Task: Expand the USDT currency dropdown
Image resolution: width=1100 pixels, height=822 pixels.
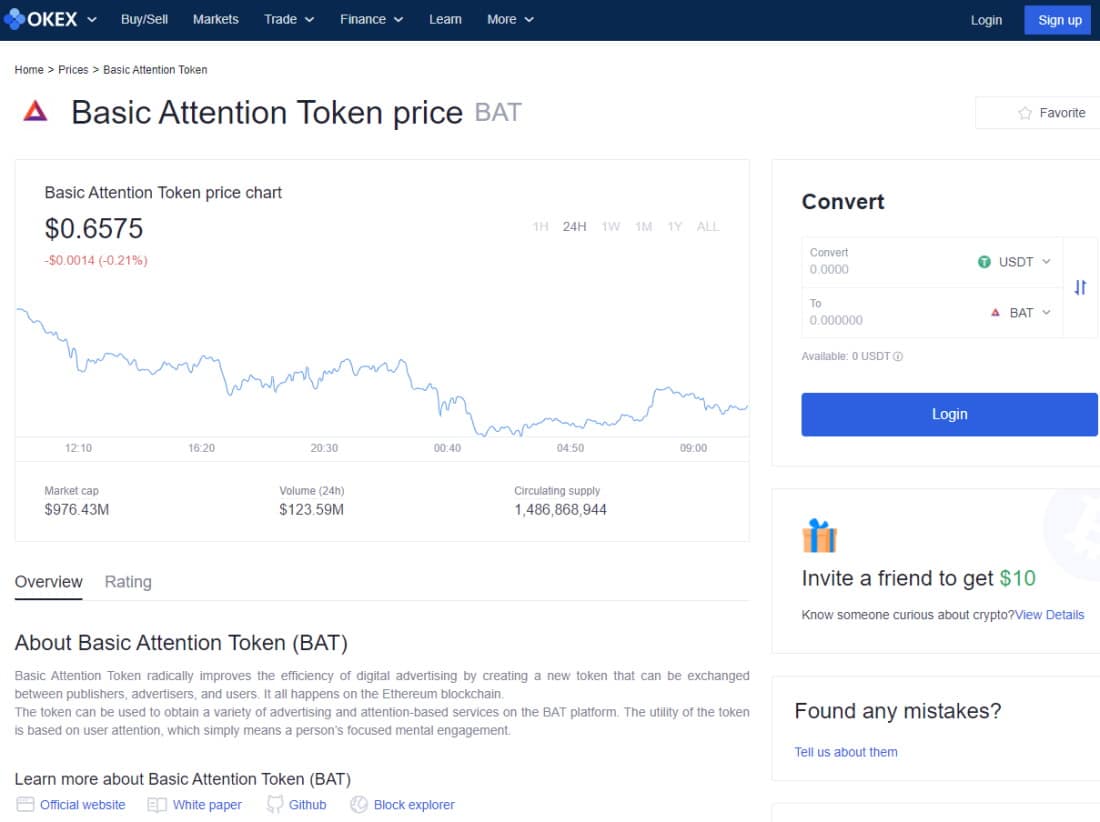Action: coord(1014,262)
